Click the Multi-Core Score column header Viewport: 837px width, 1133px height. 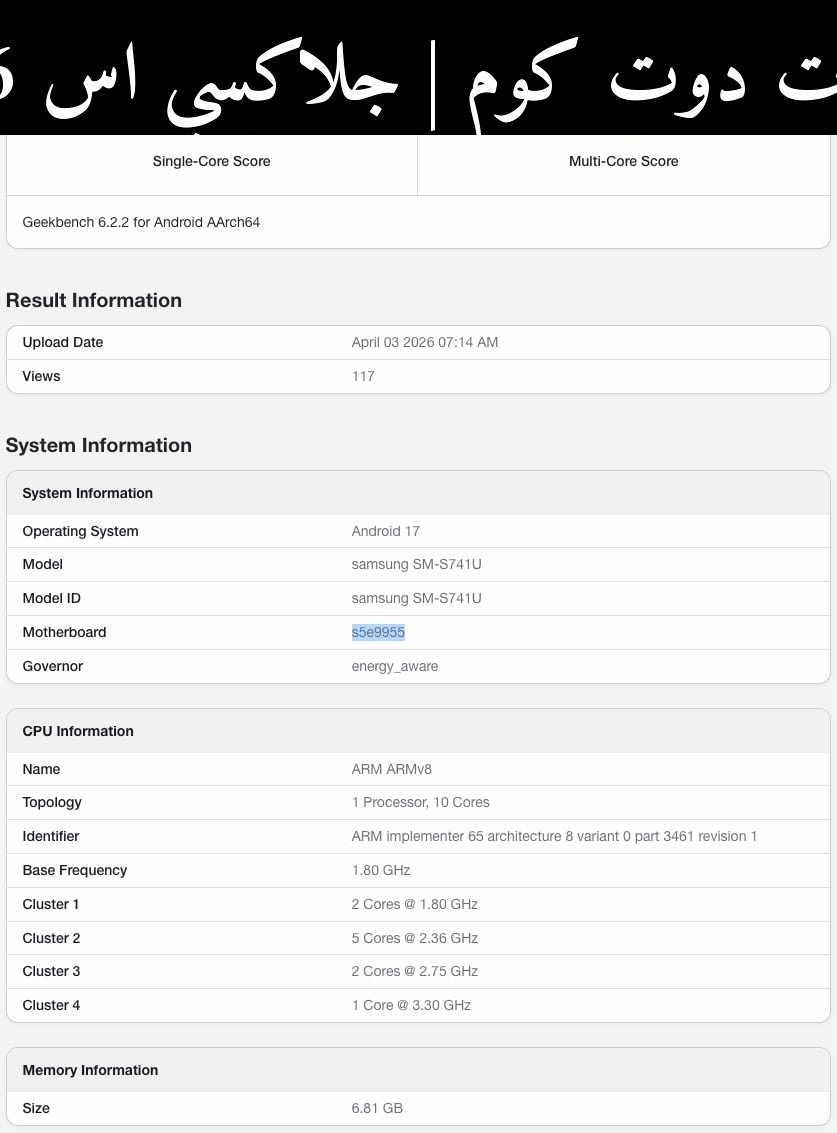pyautogui.click(x=623, y=161)
